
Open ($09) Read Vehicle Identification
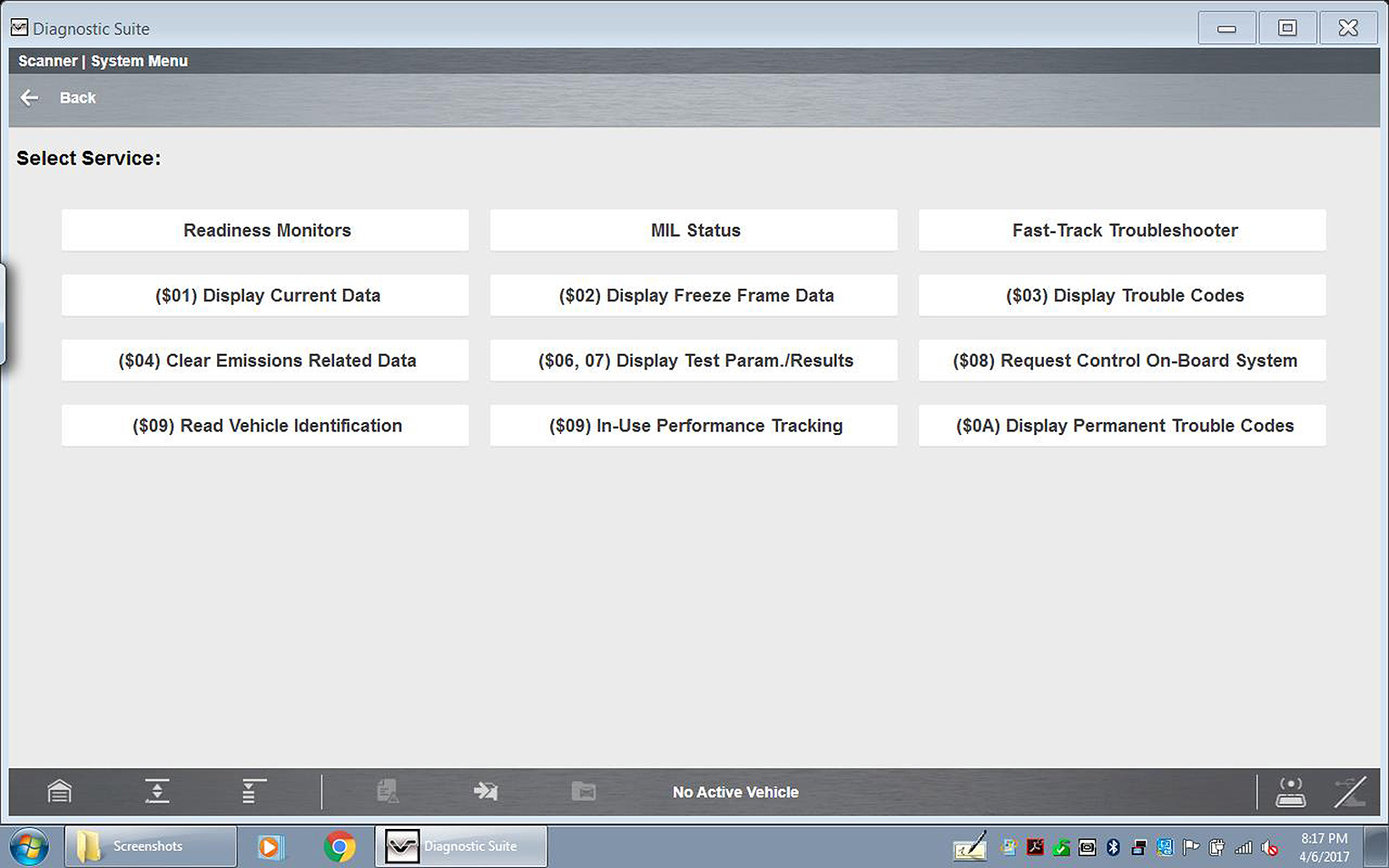click(x=266, y=426)
